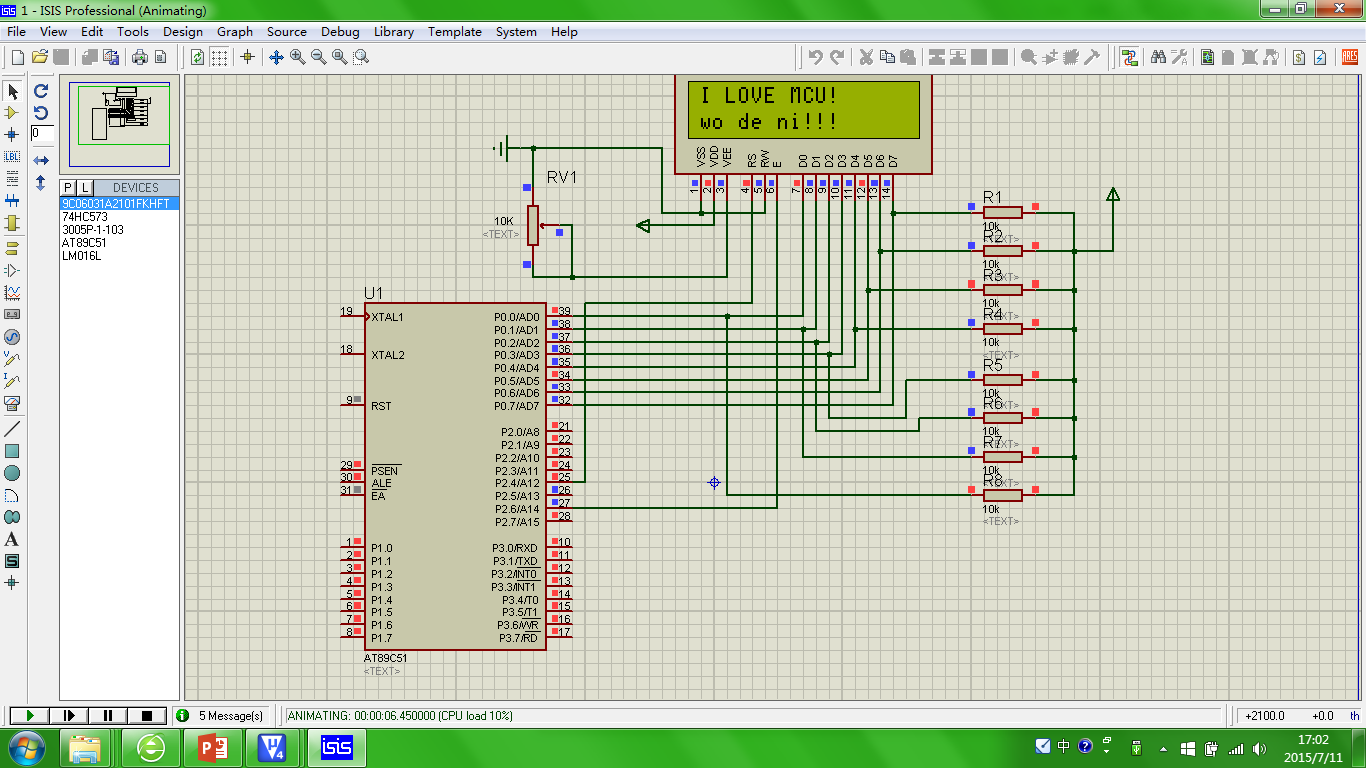Activate the Junction Dot tool
1366x768 pixels.
12,134
